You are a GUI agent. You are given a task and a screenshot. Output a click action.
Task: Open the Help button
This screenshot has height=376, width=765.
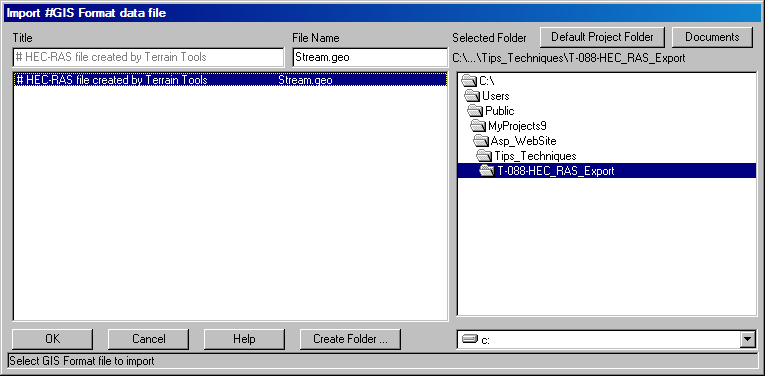pos(244,339)
